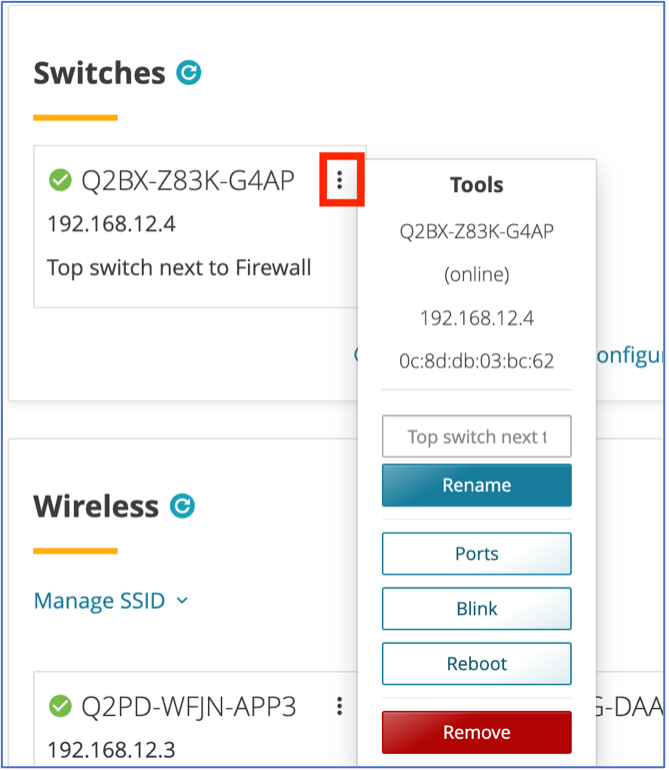Click green online status icon of Q2BX-Z83K-G4AP
This screenshot has height=770, width=669.
(x=60, y=180)
